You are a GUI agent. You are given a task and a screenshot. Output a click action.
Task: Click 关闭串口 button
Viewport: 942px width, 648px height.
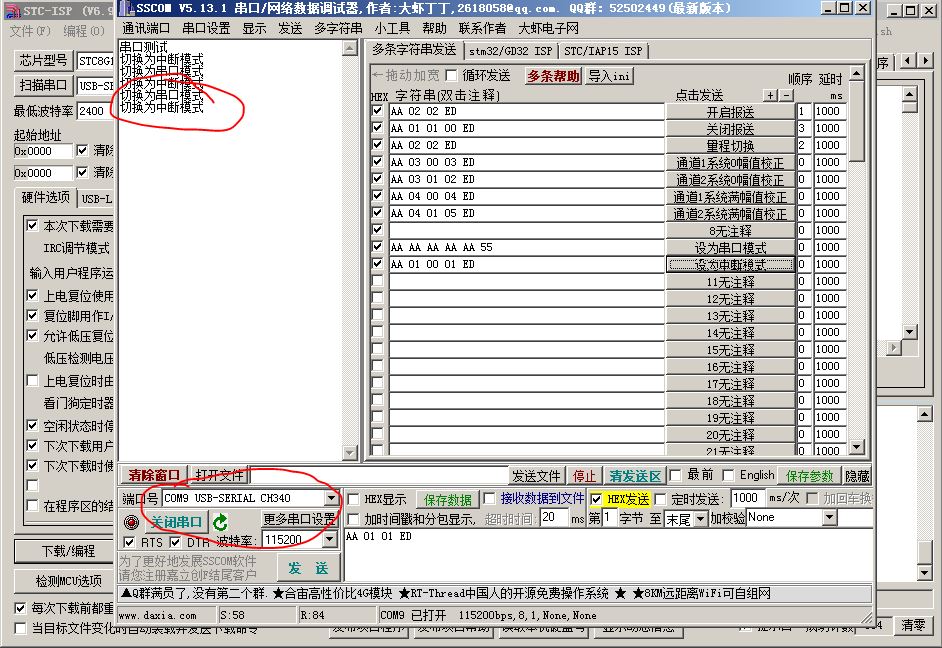175,521
